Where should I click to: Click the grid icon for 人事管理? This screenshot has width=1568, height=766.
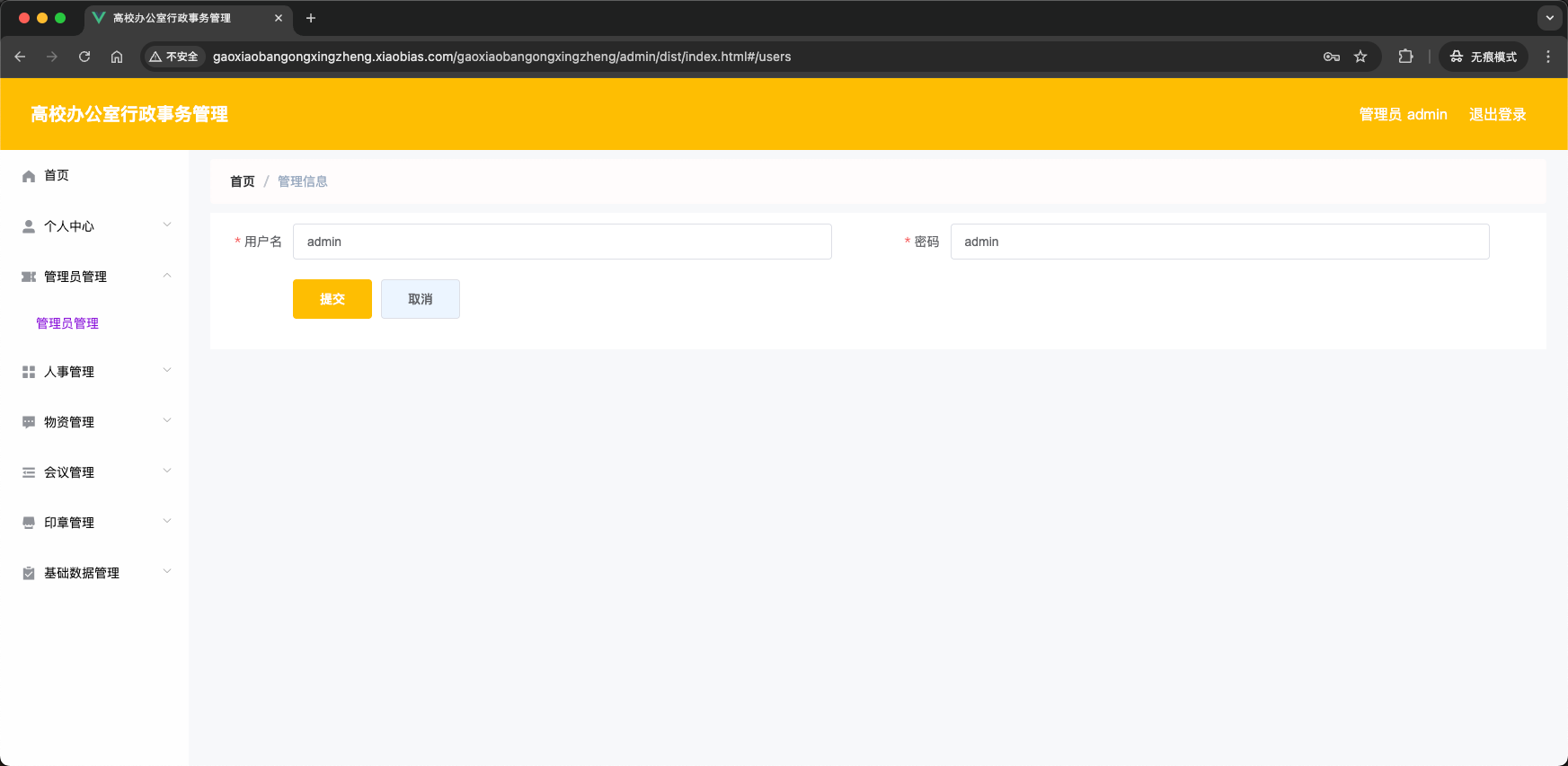pos(29,372)
